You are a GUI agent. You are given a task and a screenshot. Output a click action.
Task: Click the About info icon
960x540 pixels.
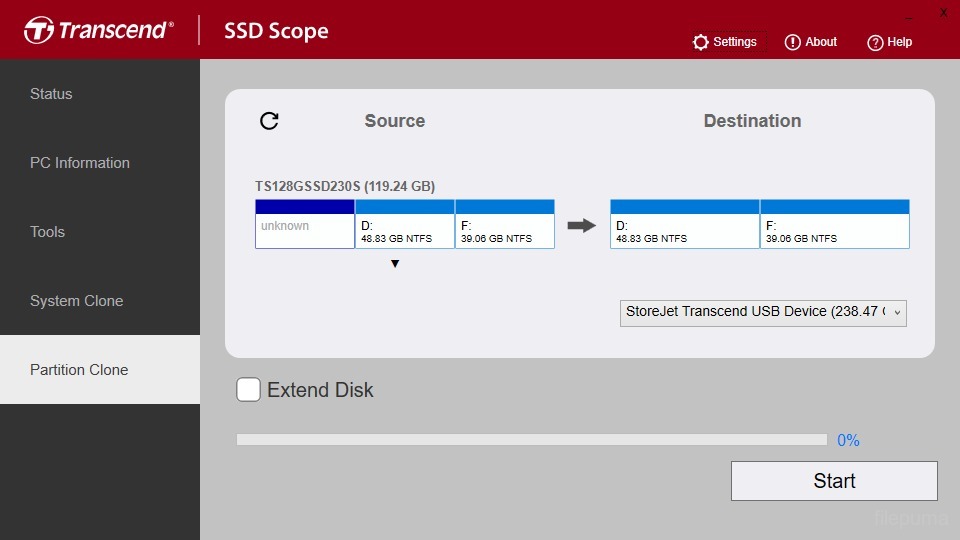coord(793,42)
